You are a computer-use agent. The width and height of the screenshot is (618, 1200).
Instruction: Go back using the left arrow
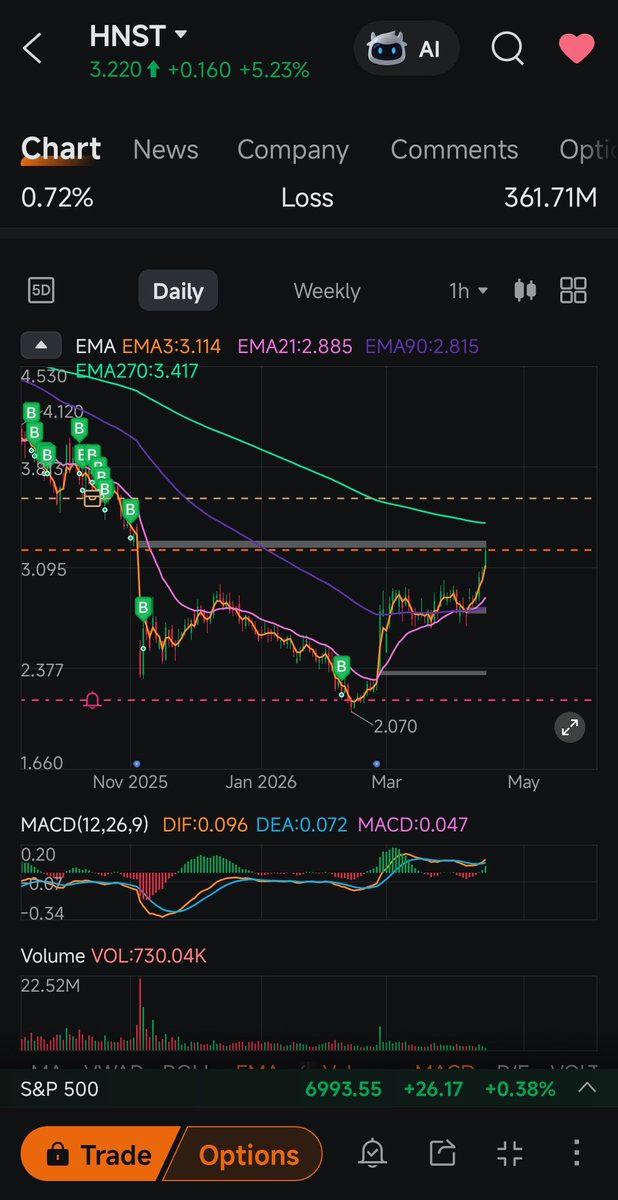click(x=32, y=48)
